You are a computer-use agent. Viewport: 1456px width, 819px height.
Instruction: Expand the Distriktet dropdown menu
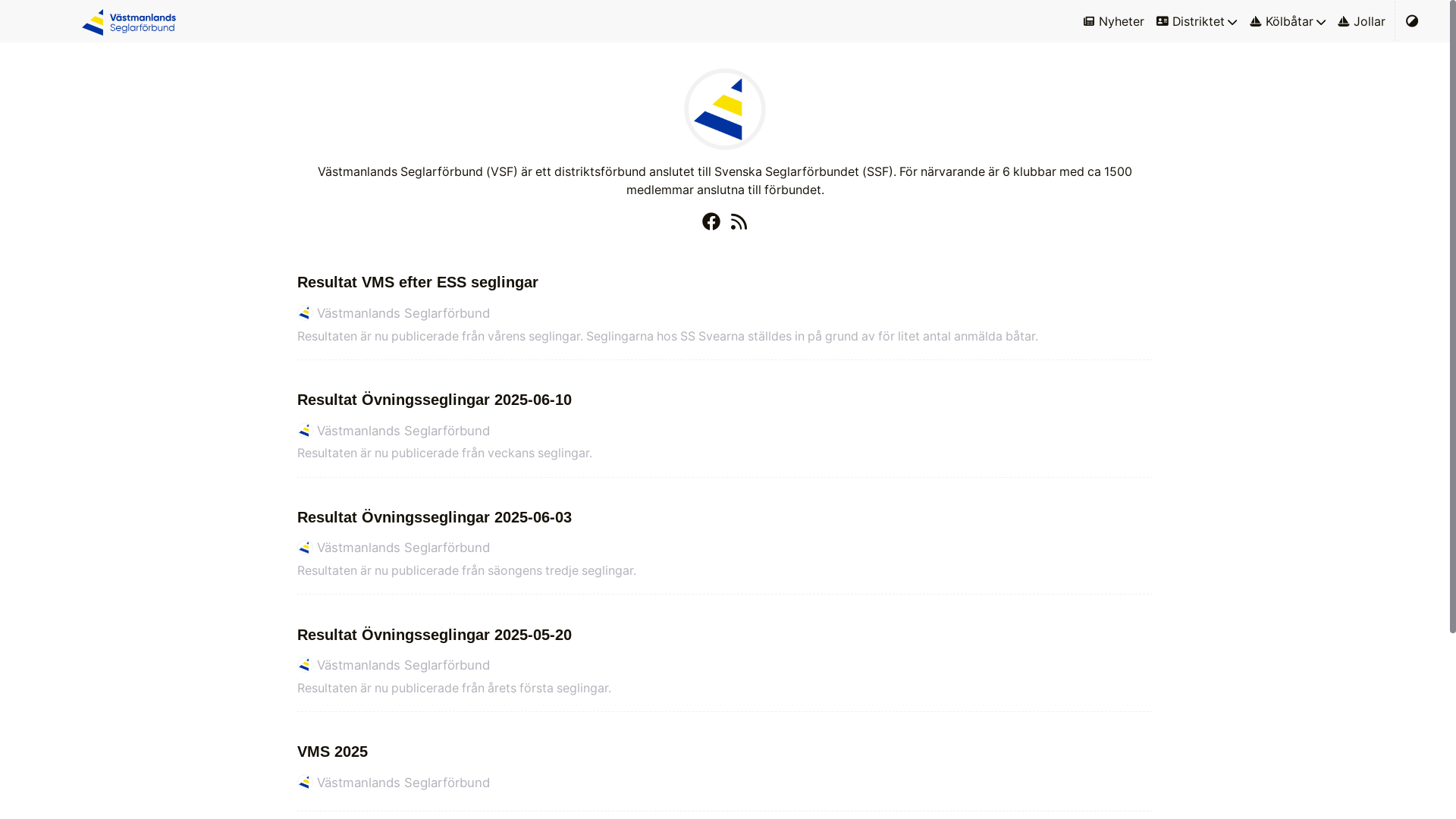click(x=1197, y=21)
